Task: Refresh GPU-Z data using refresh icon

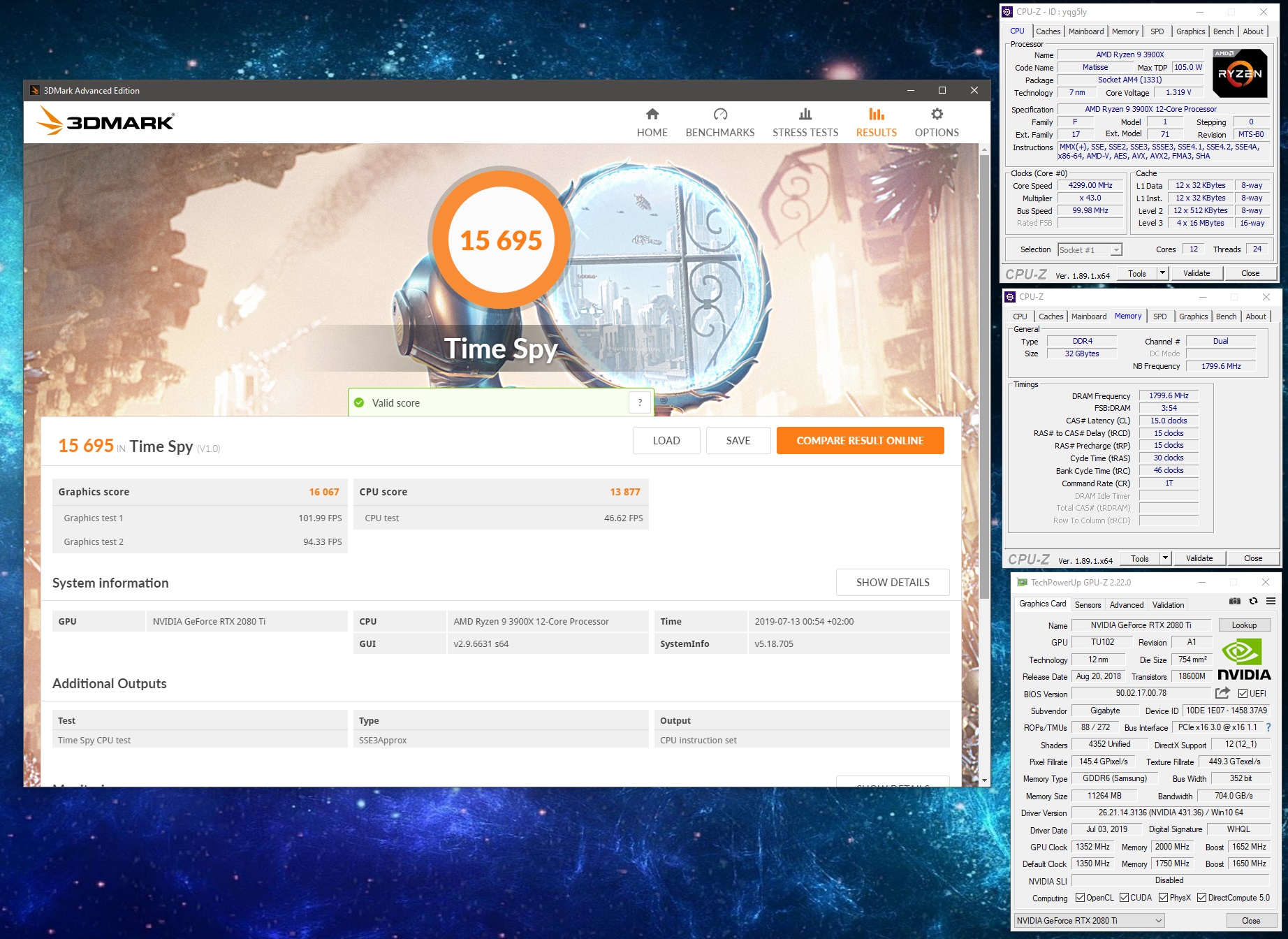Action: click(x=1253, y=601)
